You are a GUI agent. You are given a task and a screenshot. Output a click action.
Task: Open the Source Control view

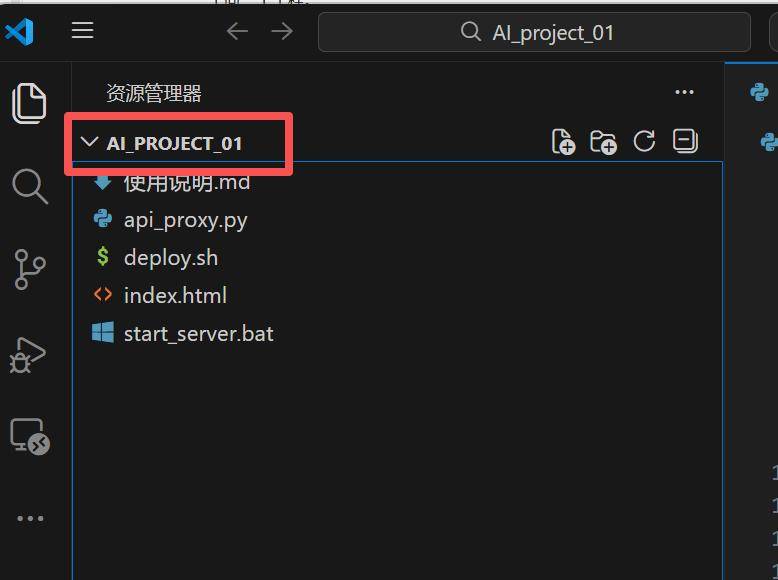pyautogui.click(x=29, y=269)
